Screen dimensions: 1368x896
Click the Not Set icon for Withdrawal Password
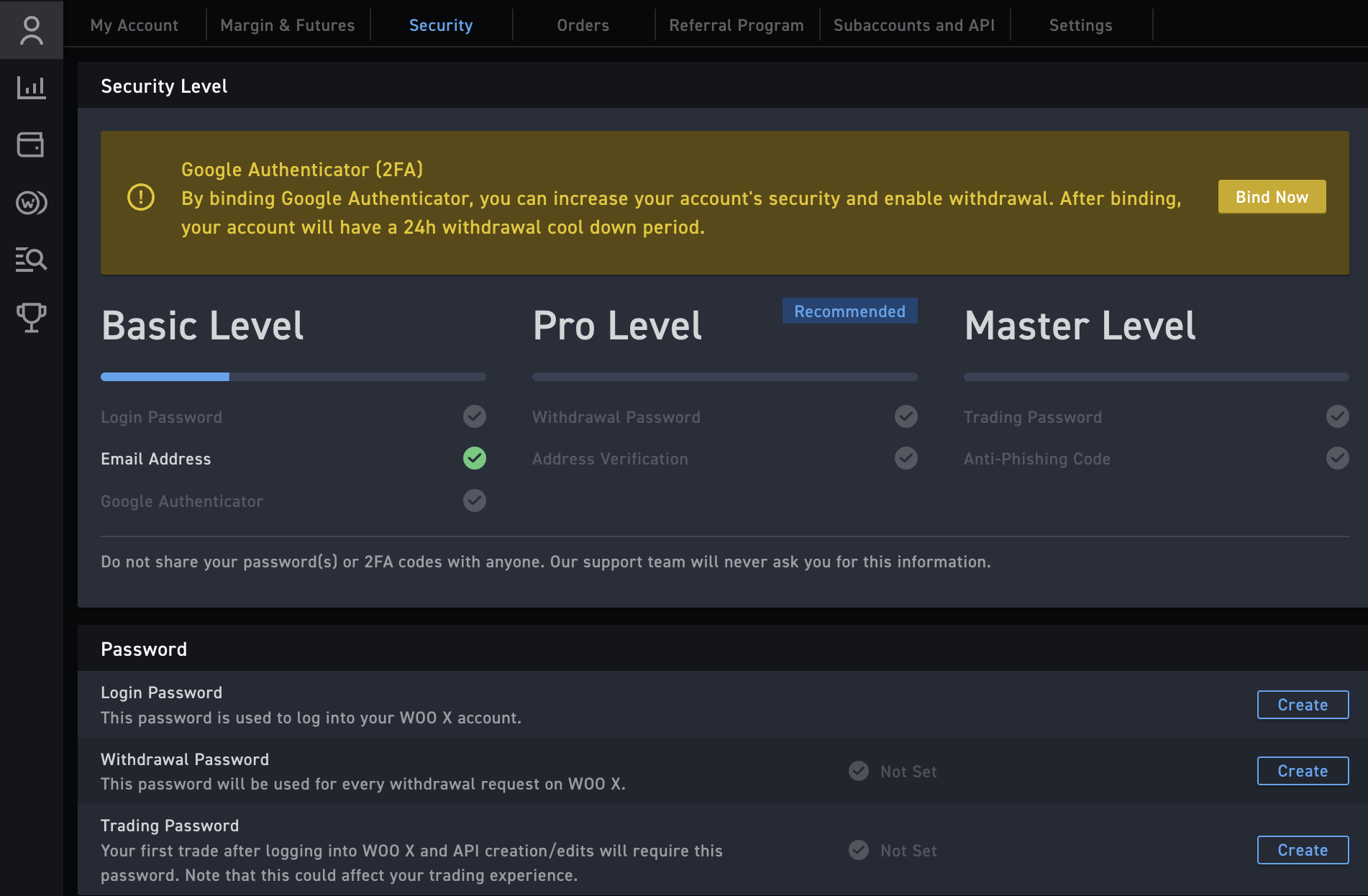tap(859, 771)
